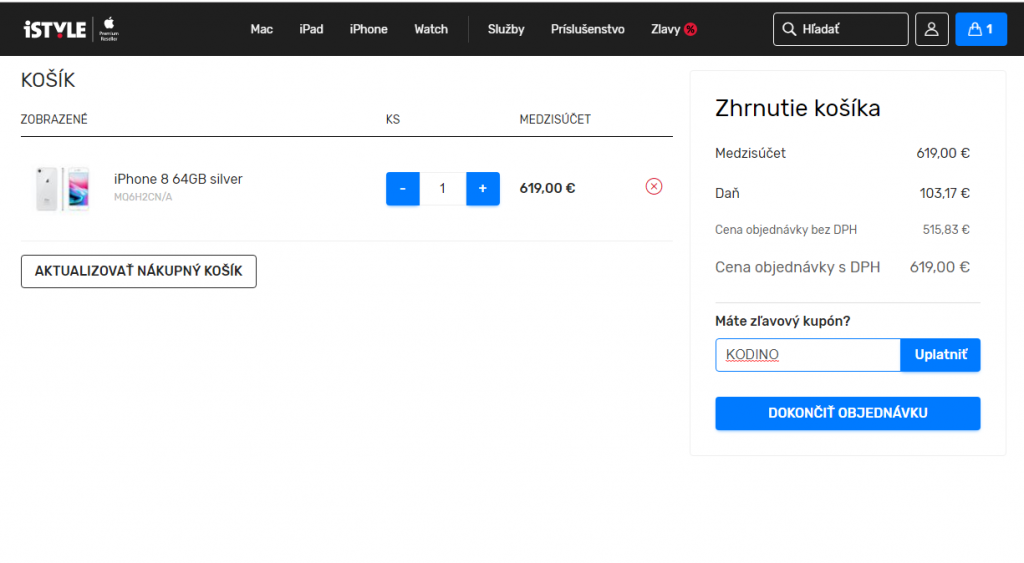Open the Služby menu
The height and width of the screenshot is (563, 1024).
pos(506,29)
